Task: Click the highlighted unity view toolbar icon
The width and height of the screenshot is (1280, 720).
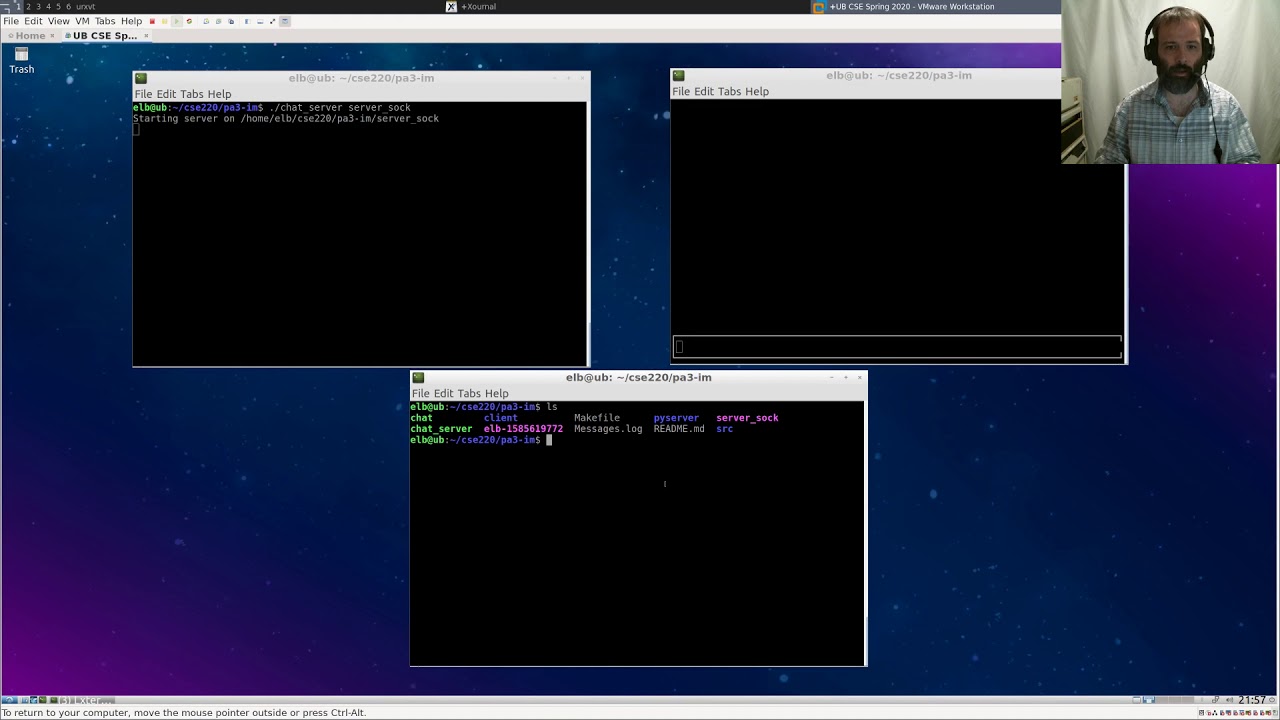Action: (285, 21)
